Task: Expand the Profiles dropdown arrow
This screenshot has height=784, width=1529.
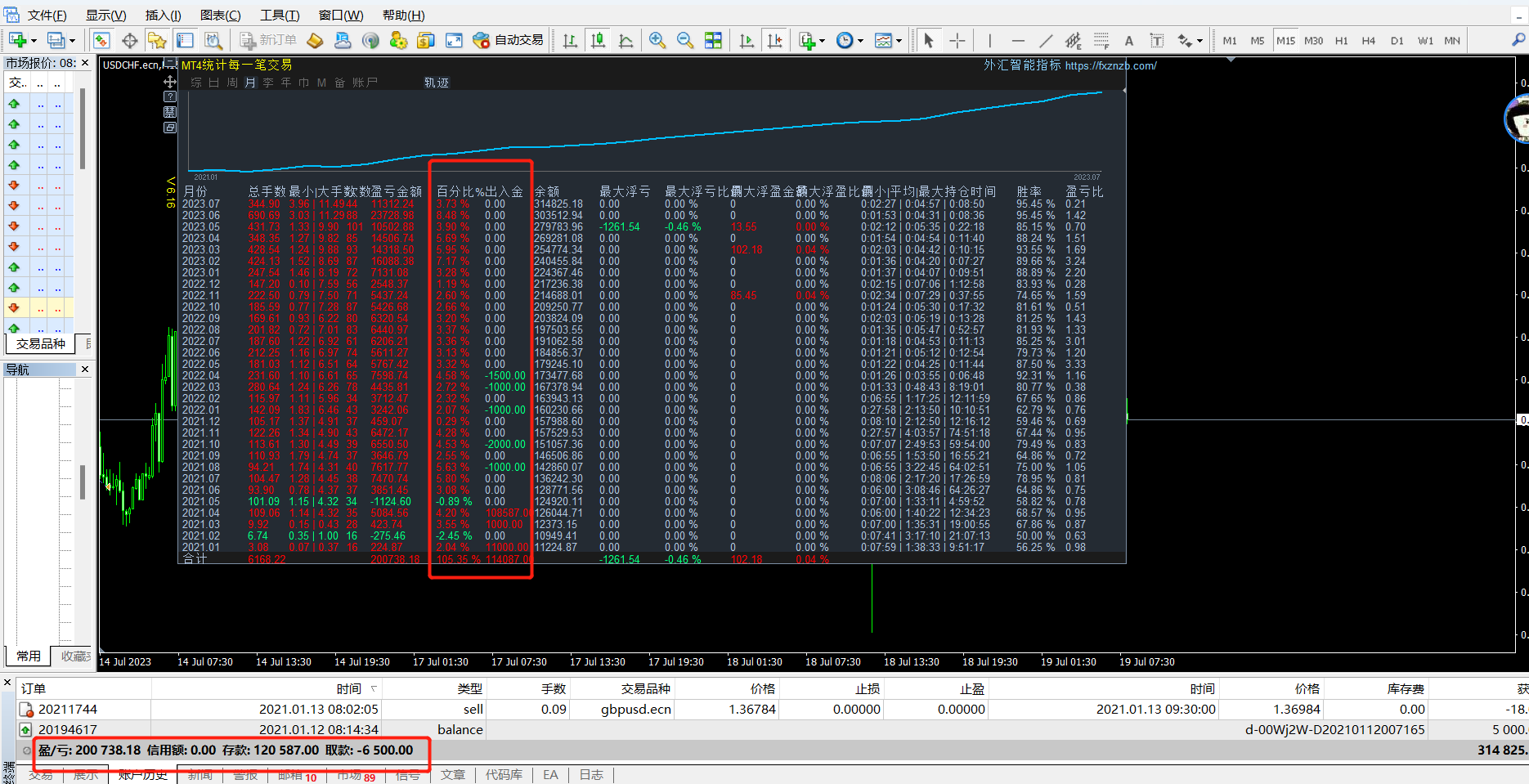Action: click(x=73, y=41)
